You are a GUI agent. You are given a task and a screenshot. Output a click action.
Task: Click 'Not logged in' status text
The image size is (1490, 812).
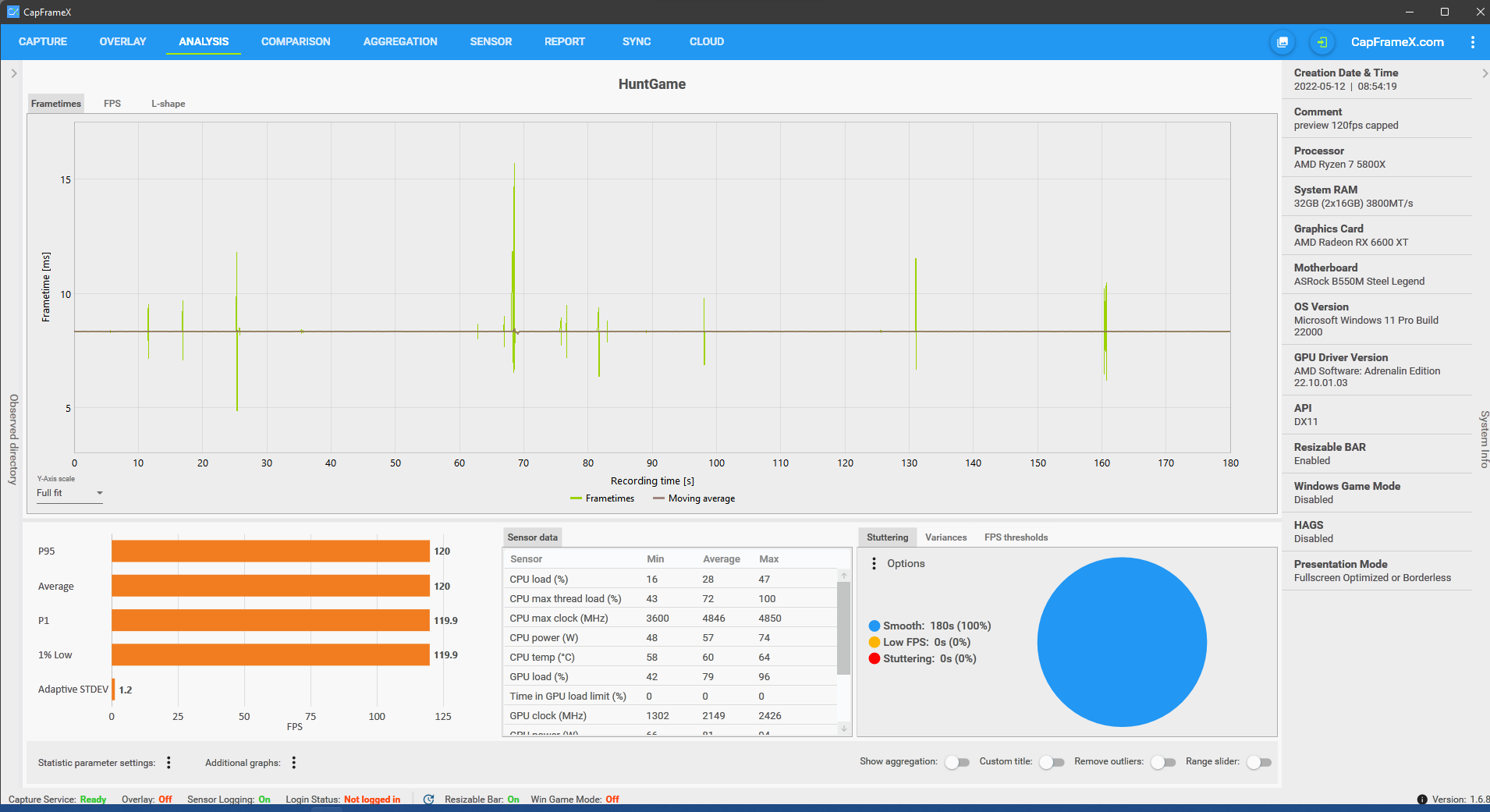point(372,800)
